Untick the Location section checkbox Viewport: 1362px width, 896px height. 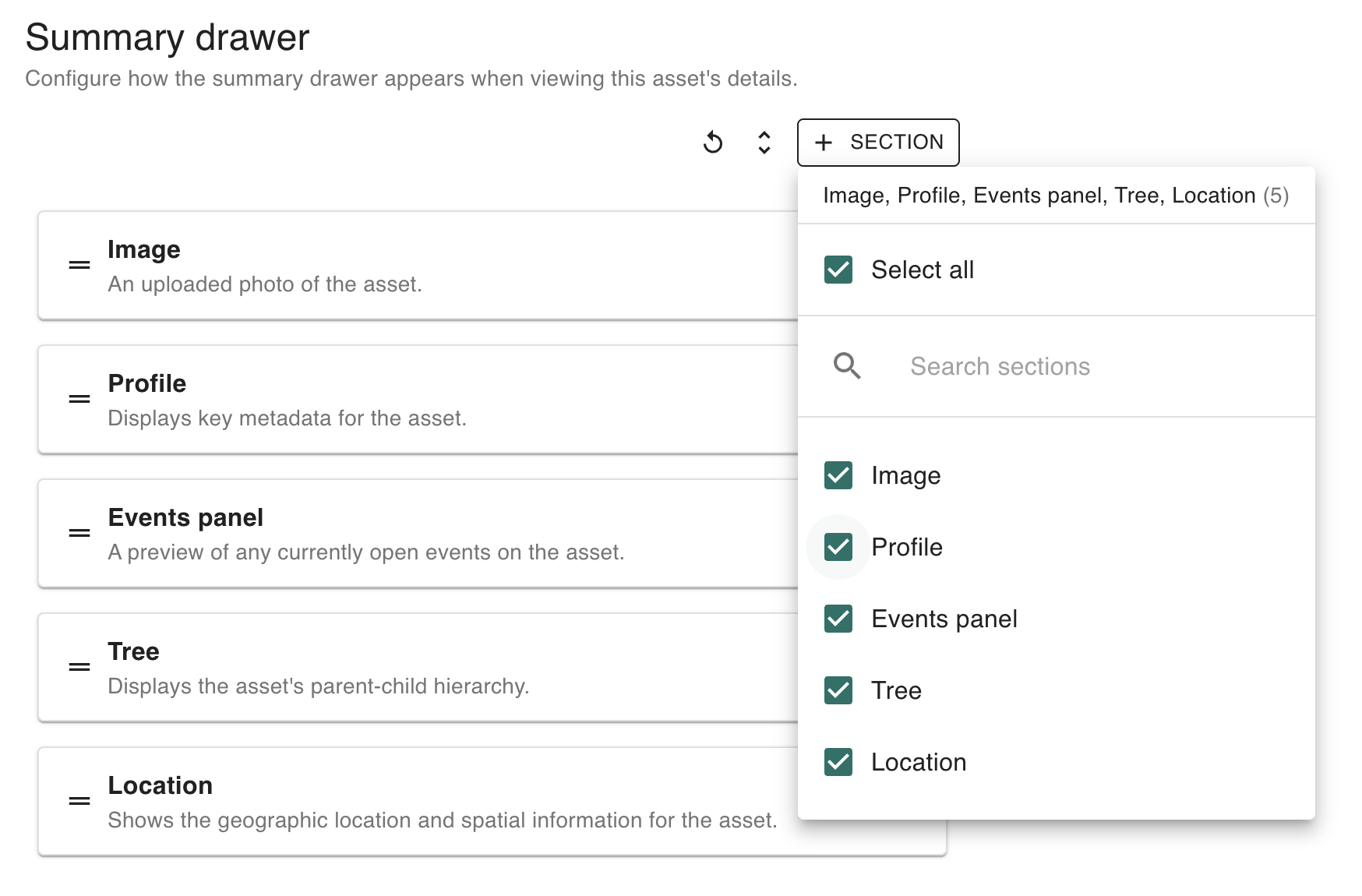click(x=838, y=762)
